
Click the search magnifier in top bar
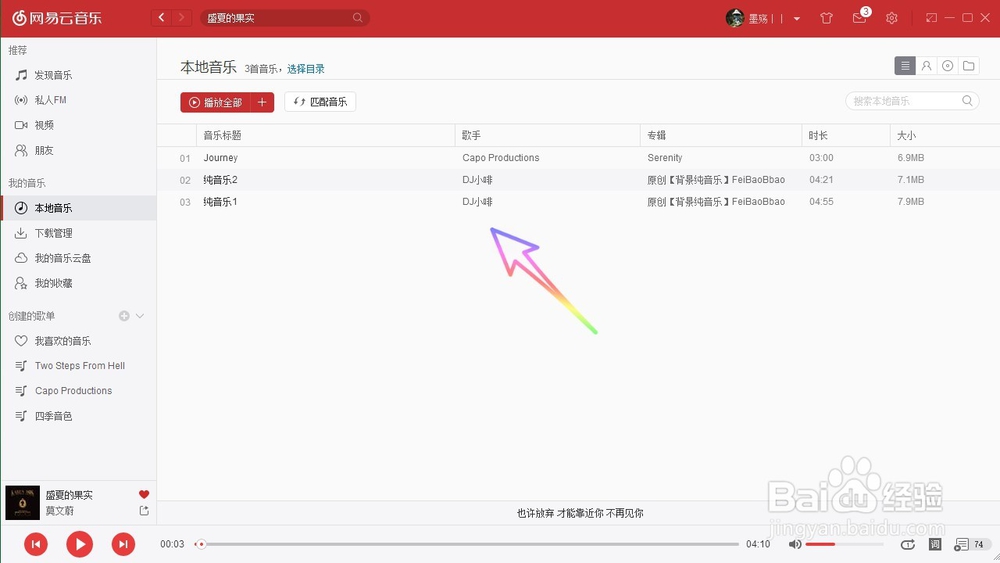tap(358, 18)
